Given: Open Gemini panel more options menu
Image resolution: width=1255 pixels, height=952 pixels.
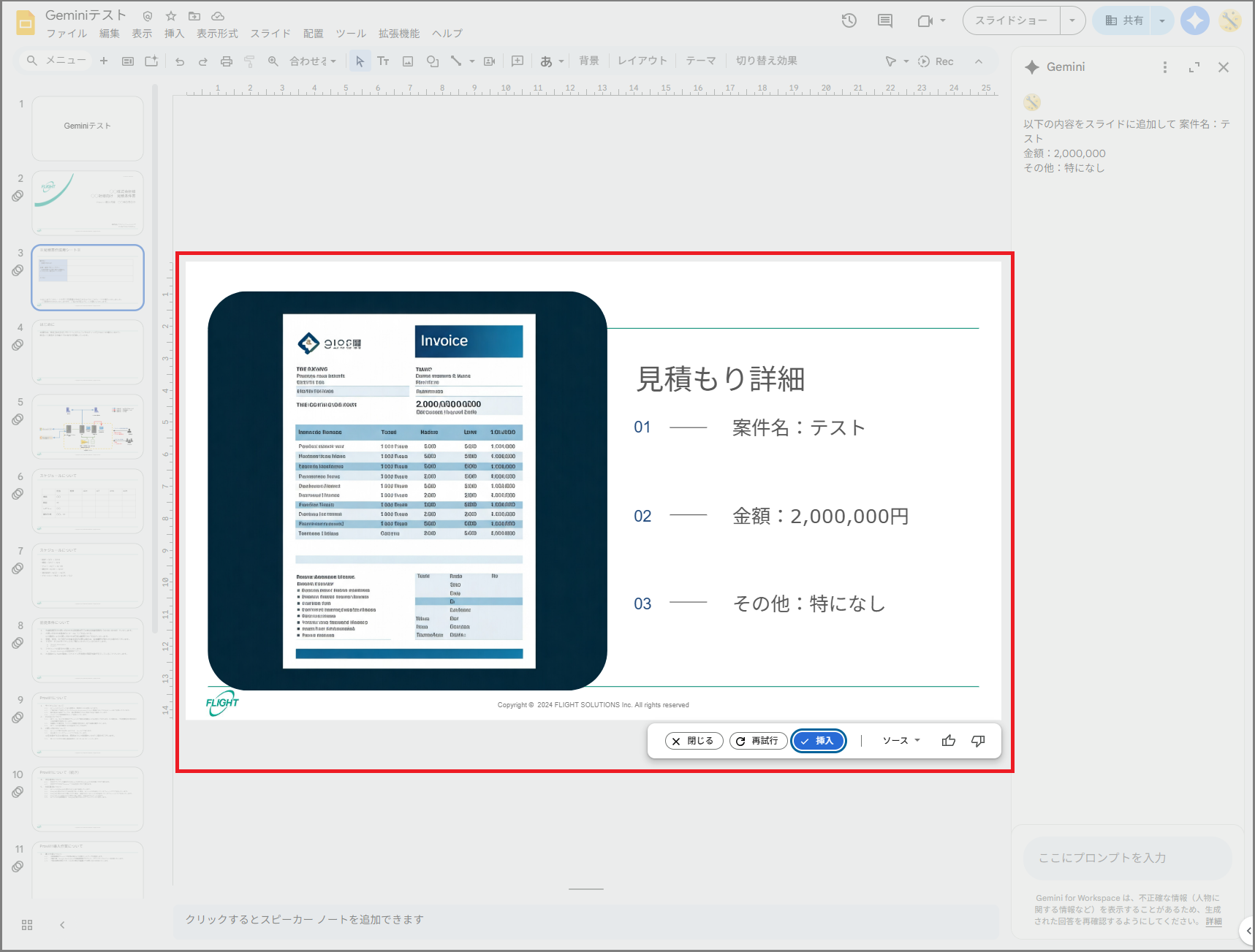Looking at the screenshot, I should [1165, 67].
